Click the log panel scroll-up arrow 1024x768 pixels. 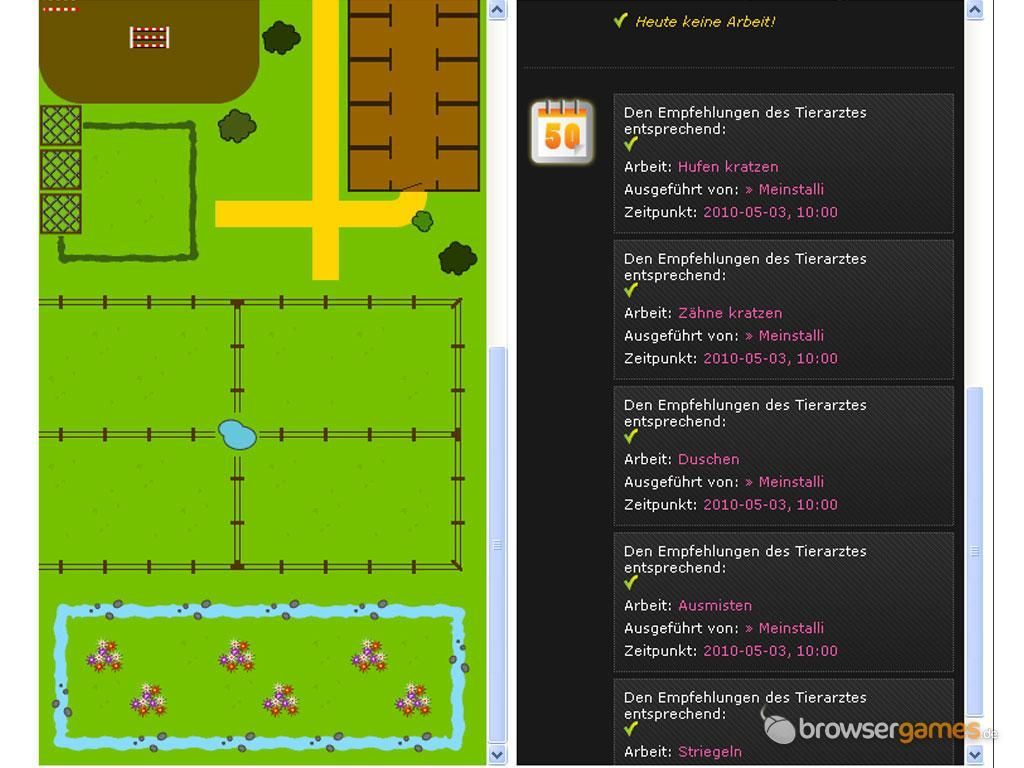[974, 10]
